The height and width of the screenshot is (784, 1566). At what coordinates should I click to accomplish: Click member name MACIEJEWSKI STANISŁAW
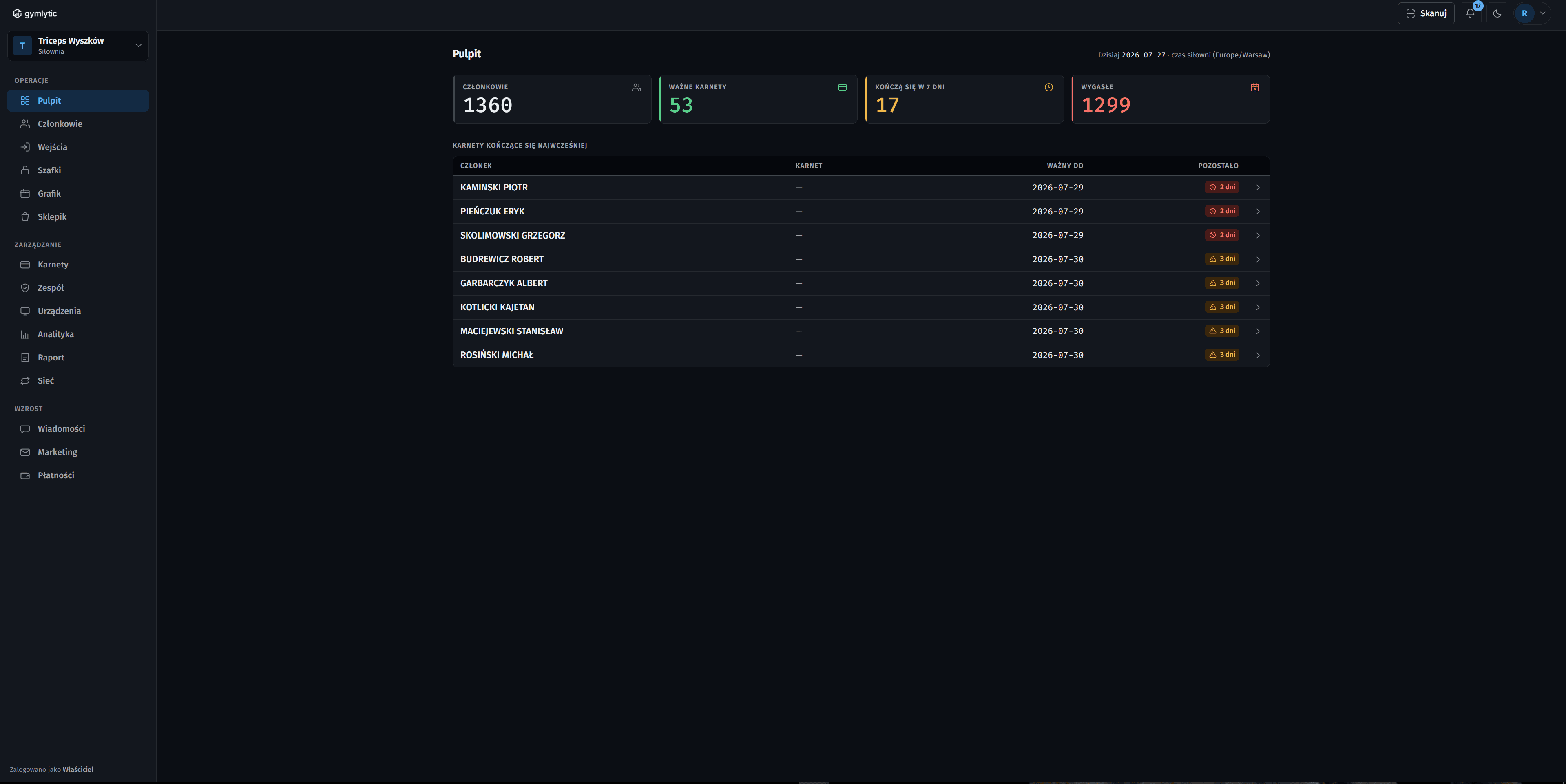click(512, 331)
